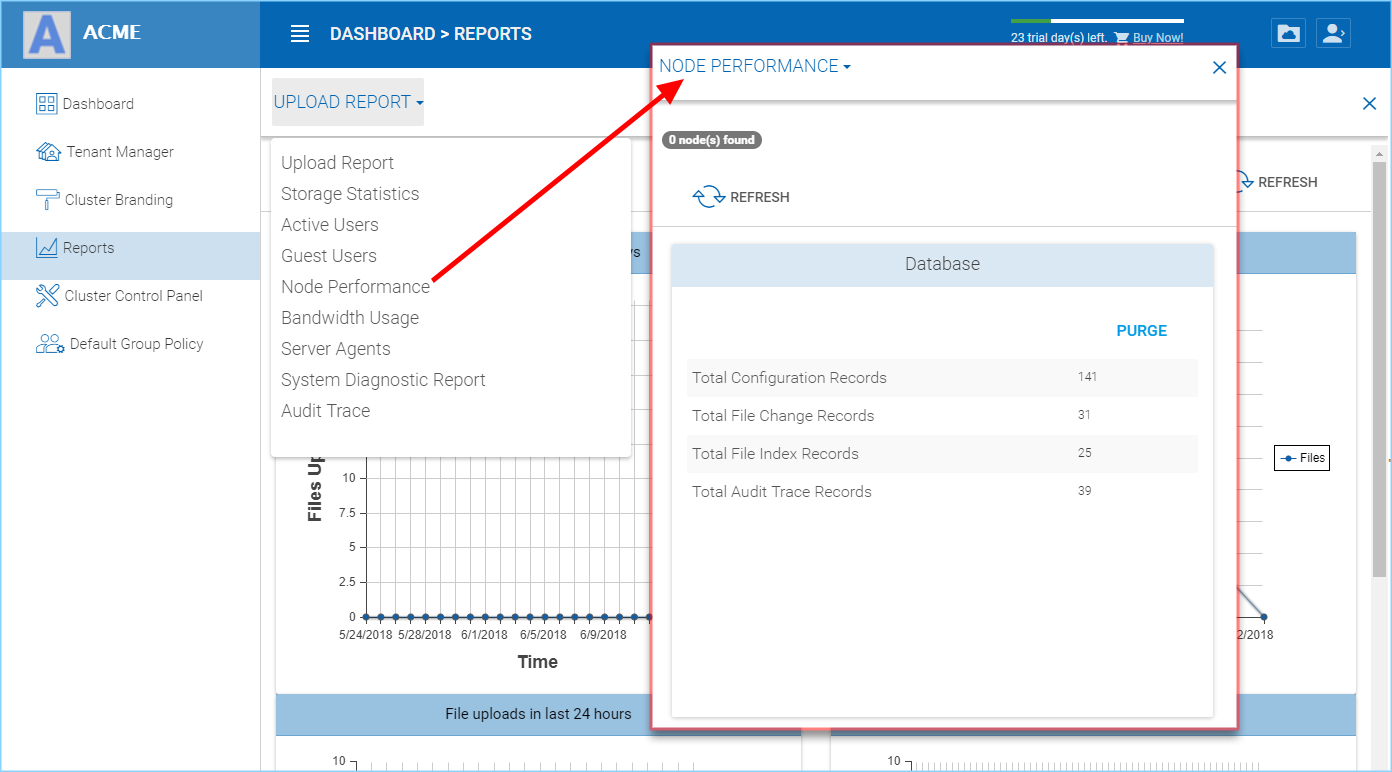Click Total File Index Records row

point(942,454)
